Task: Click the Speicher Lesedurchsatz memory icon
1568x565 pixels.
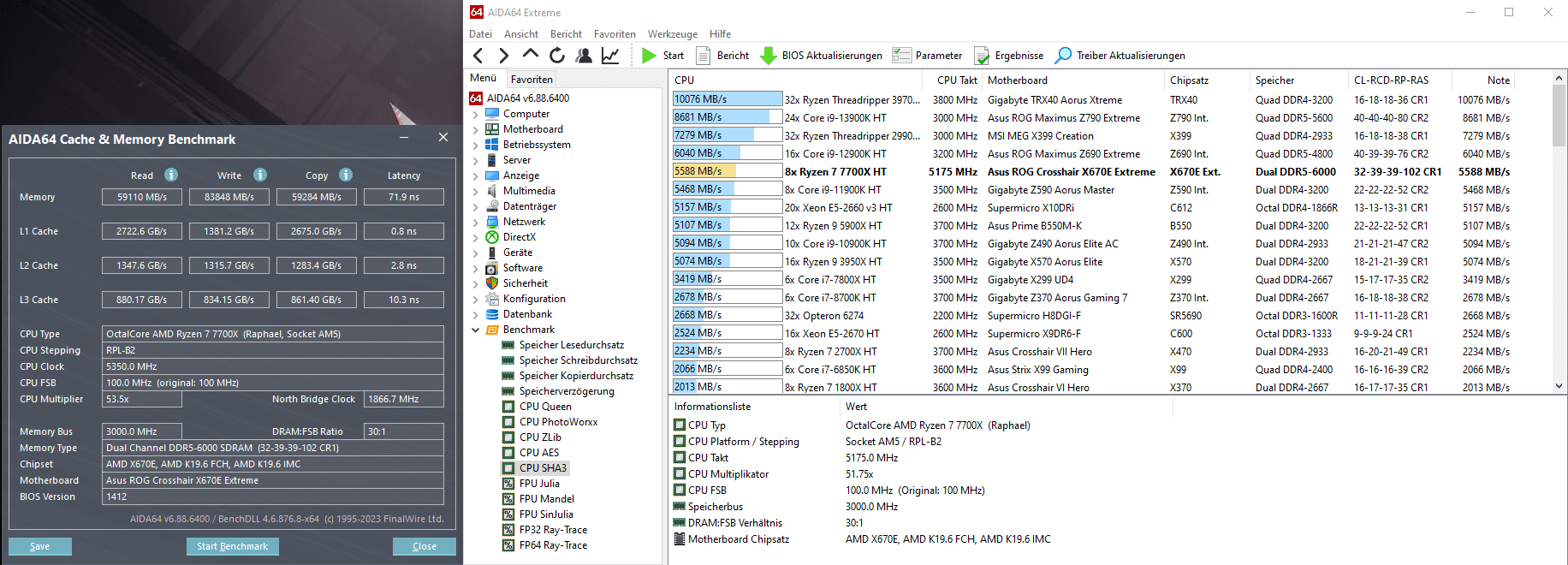Action: click(508, 345)
